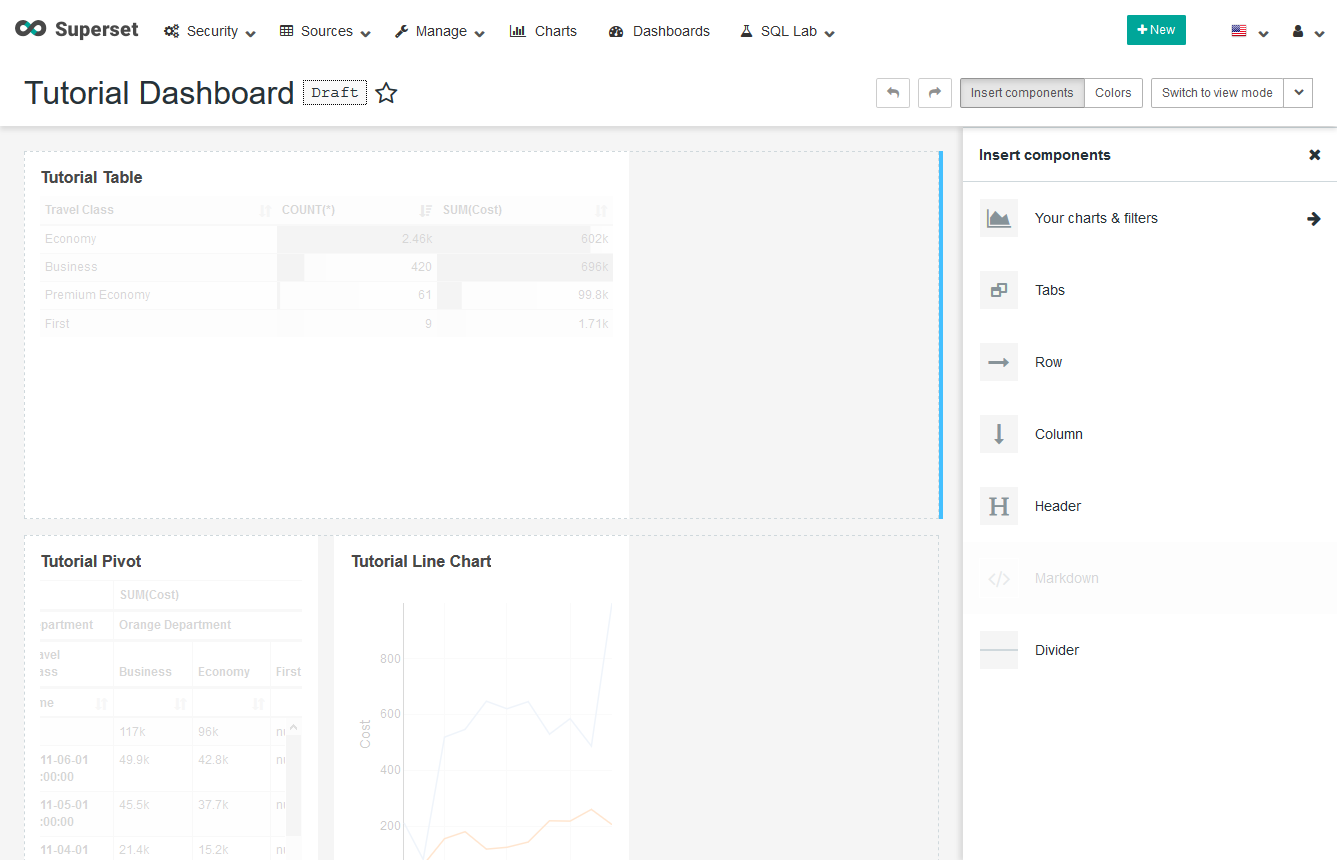1337x860 pixels.
Task: Select the Header component icon
Action: tap(998, 506)
